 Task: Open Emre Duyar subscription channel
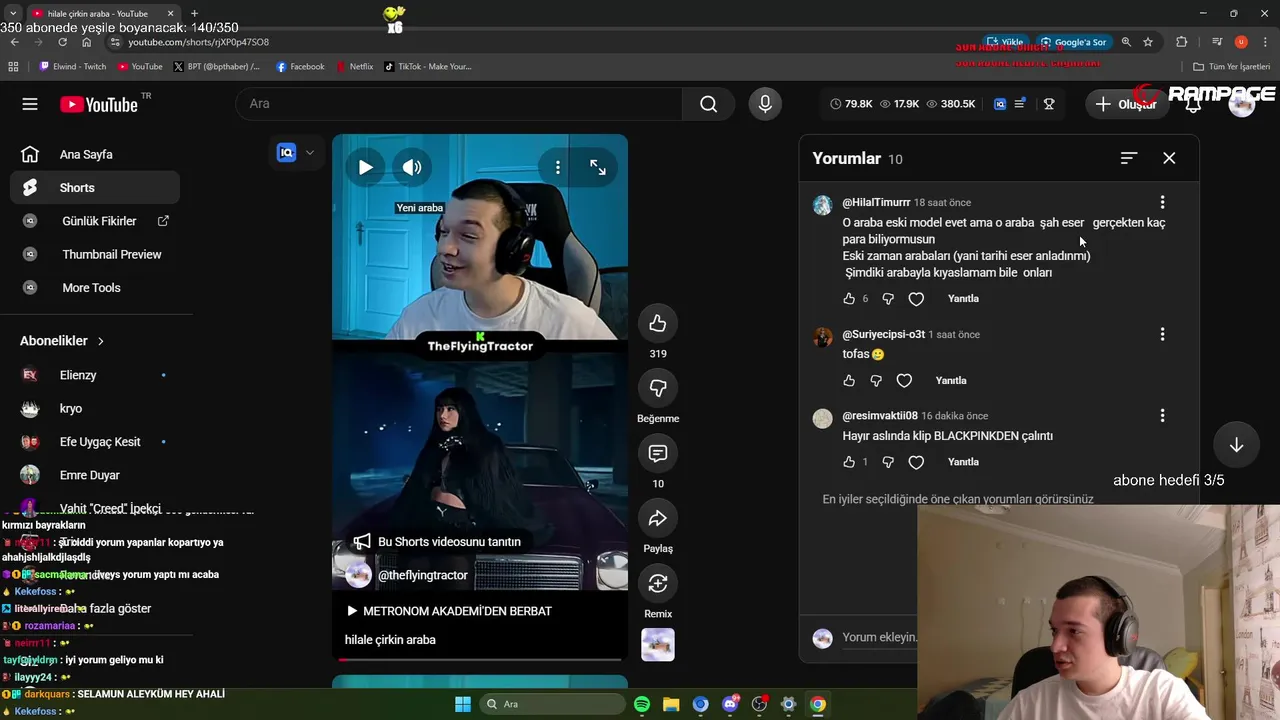(95, 475)
